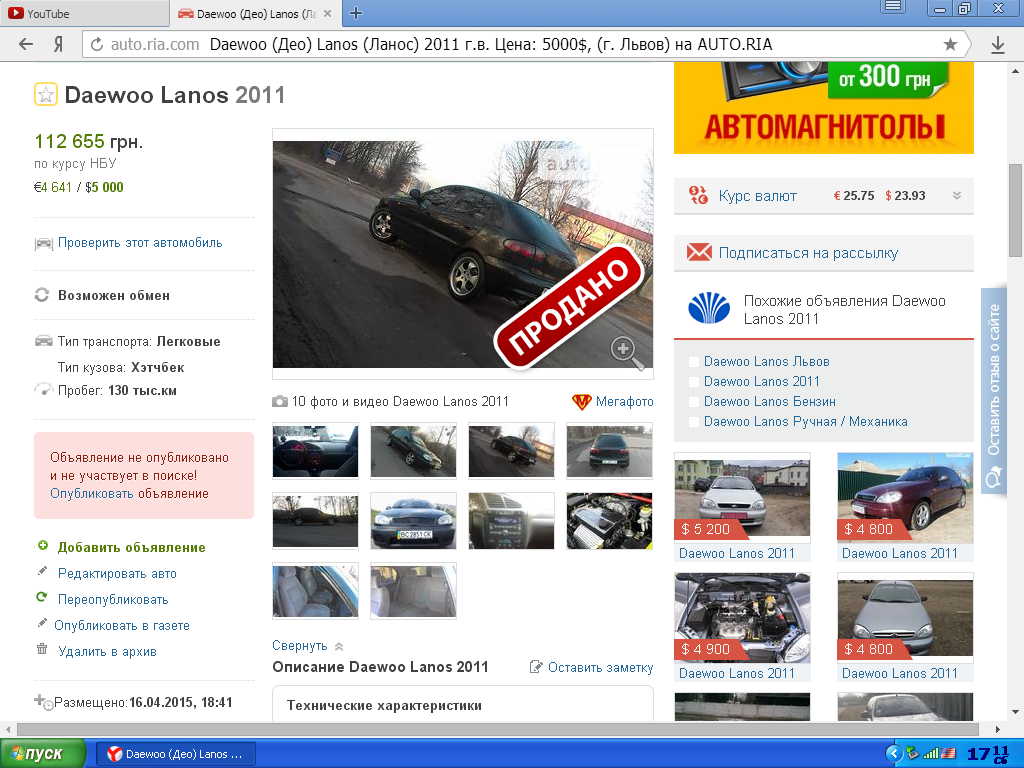Open Редактировать авто link
Image resolution: width=1024 pixels, height=768 pixels.
[x=117, y=573]
